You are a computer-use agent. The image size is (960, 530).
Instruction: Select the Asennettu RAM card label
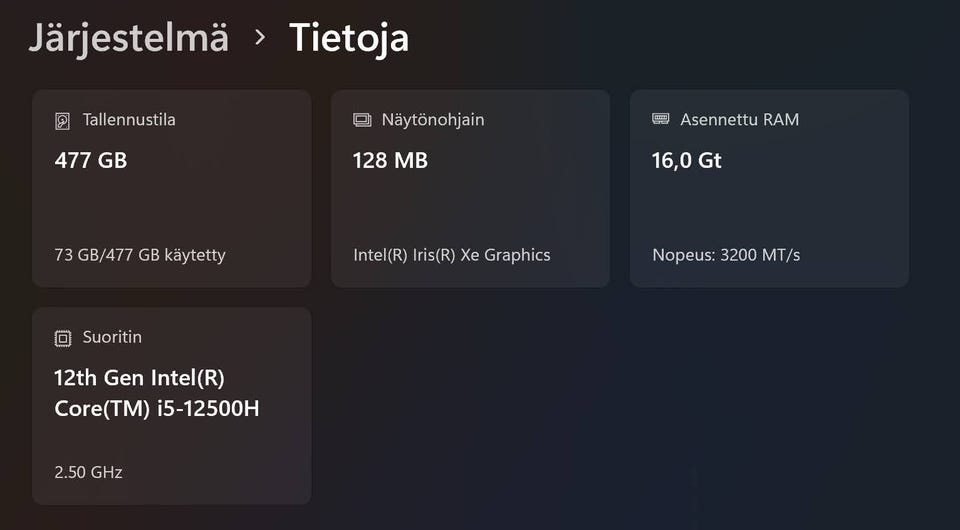[740, 120]
